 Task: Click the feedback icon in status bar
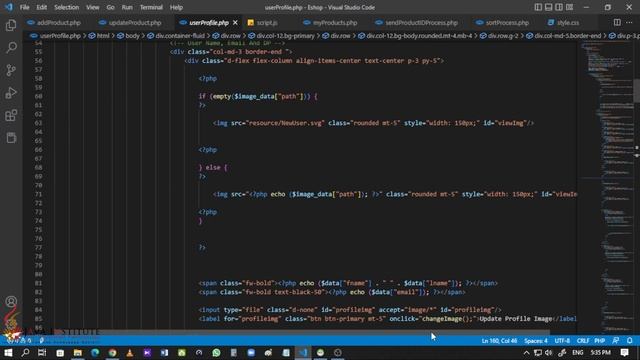coord(616,340)
